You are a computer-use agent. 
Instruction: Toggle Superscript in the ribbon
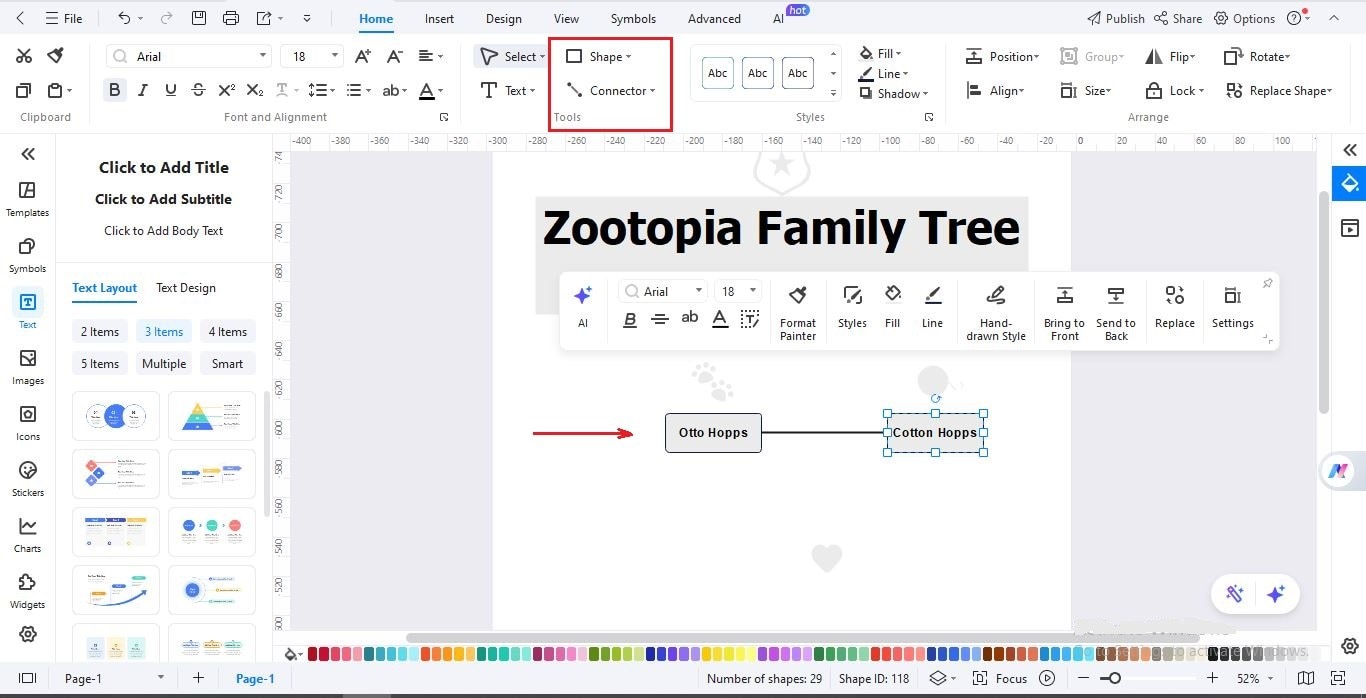[x=227, y=90]
